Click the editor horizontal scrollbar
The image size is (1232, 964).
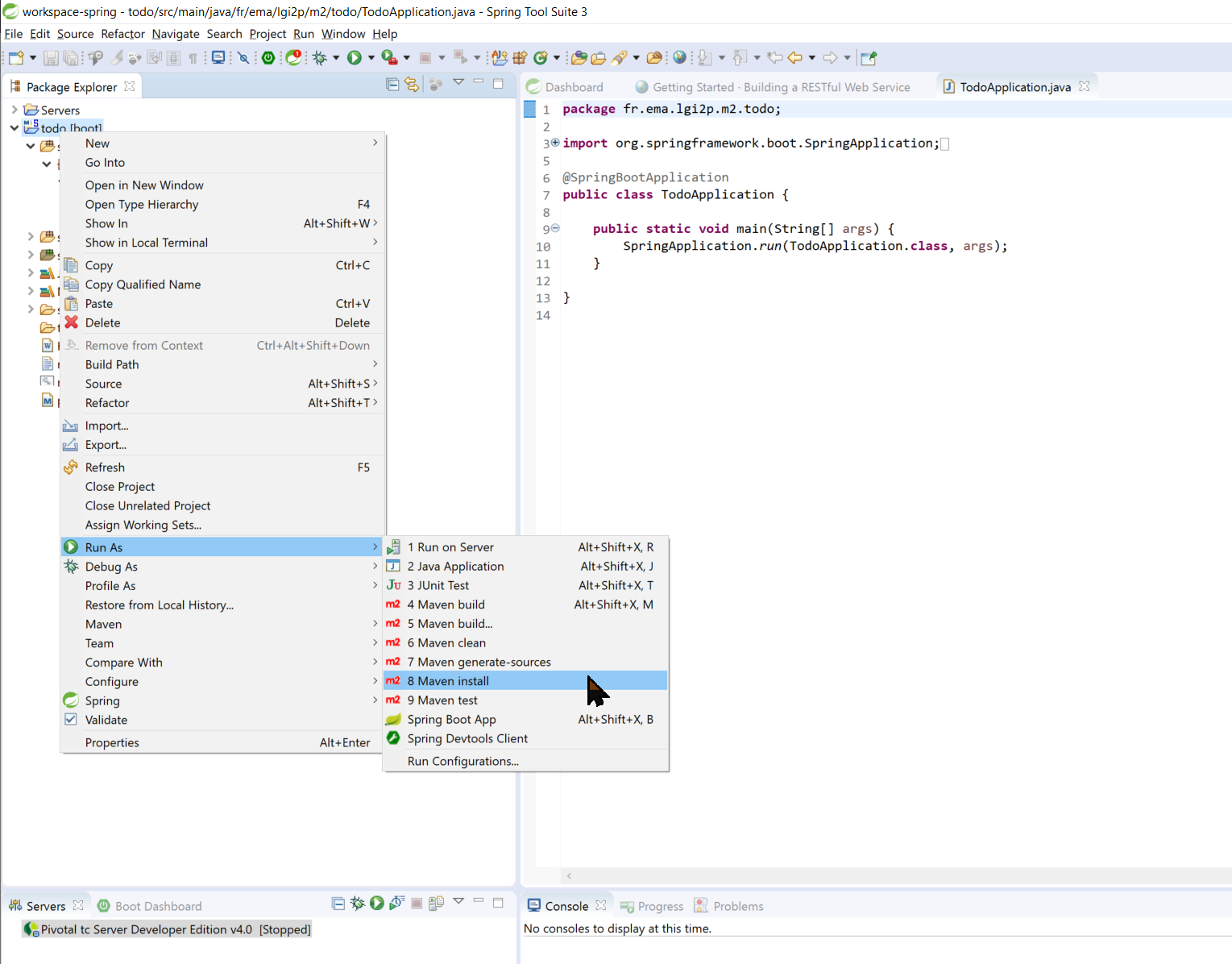[x=896, y=875]
